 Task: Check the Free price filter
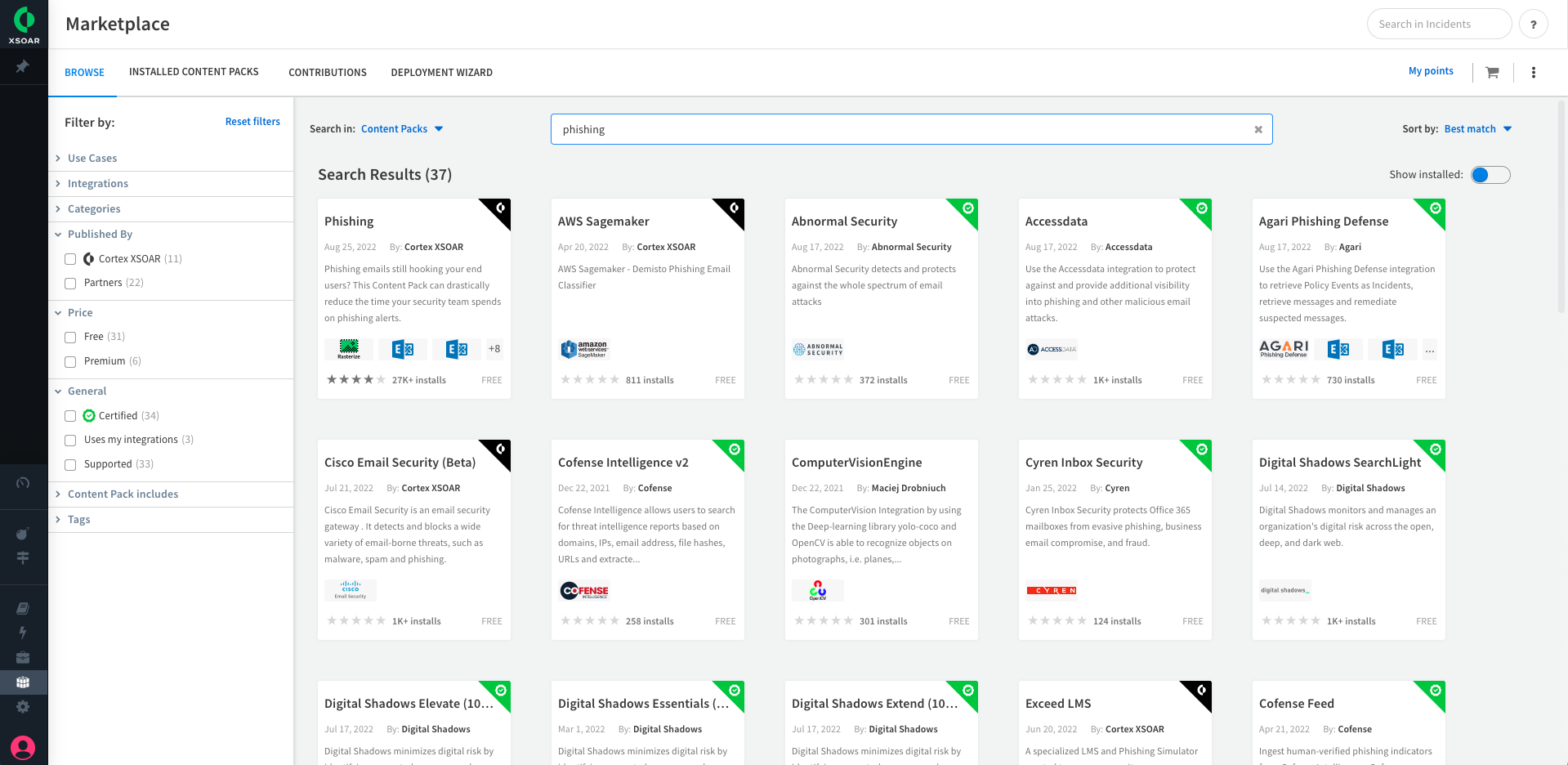70,338
